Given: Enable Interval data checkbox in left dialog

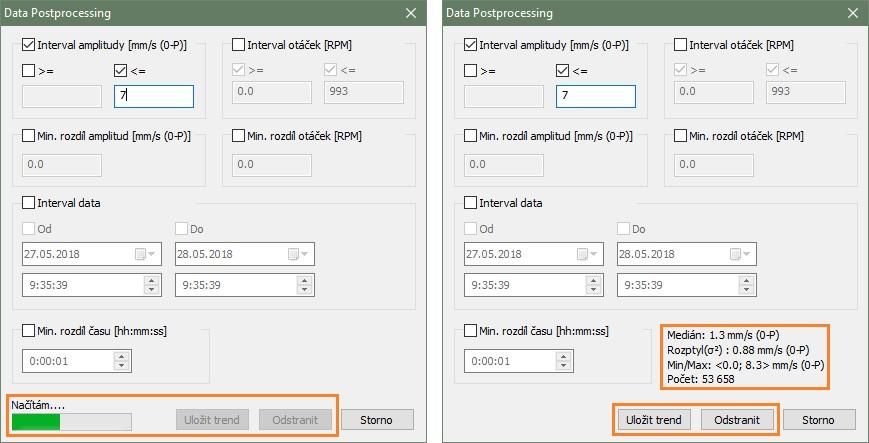Looking at the screenshot, I should point(29,202).
